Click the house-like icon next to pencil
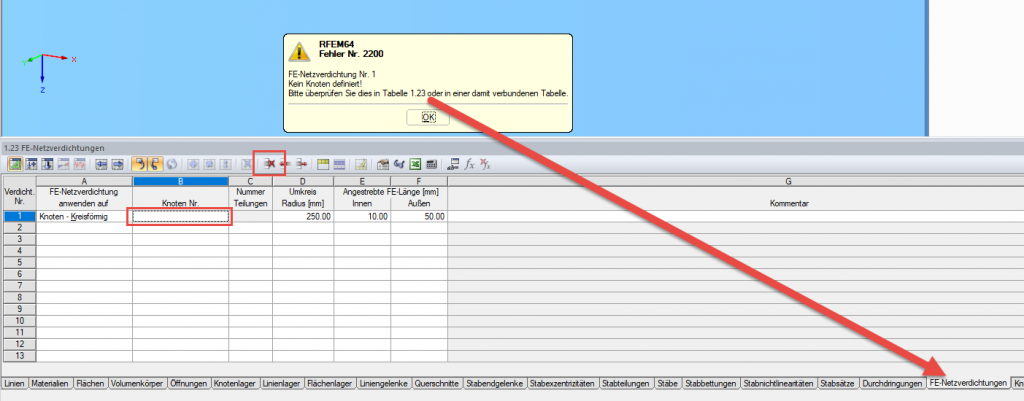1024x401 pixels. pos(383,164)
